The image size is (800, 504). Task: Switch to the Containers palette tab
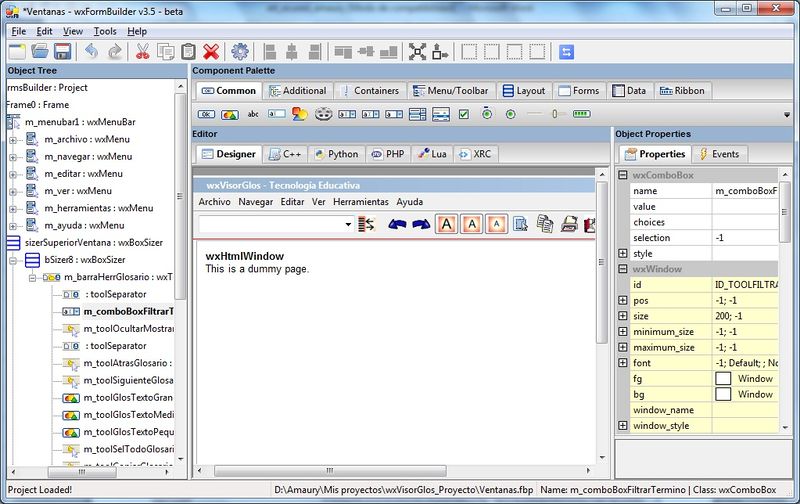click(370, 91)
